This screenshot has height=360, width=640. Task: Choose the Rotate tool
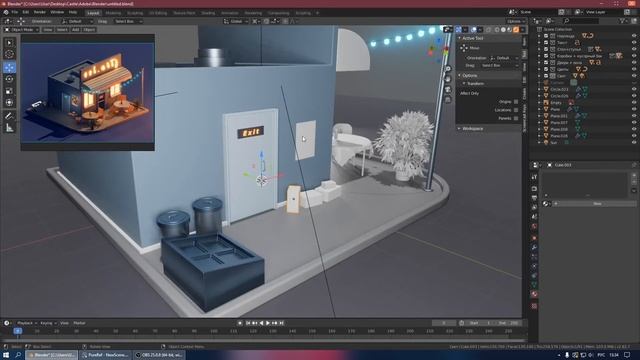click(x=9, y=79)
